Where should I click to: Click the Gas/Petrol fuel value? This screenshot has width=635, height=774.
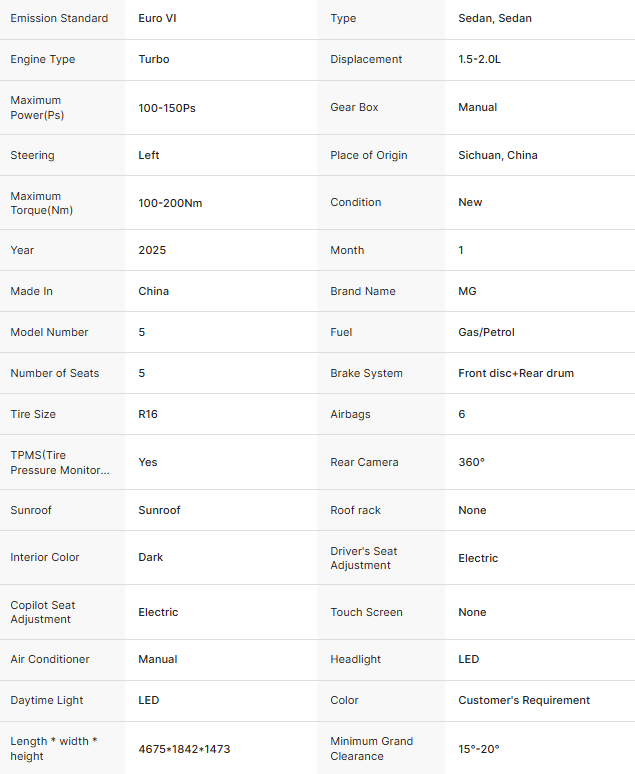point(486,332)
